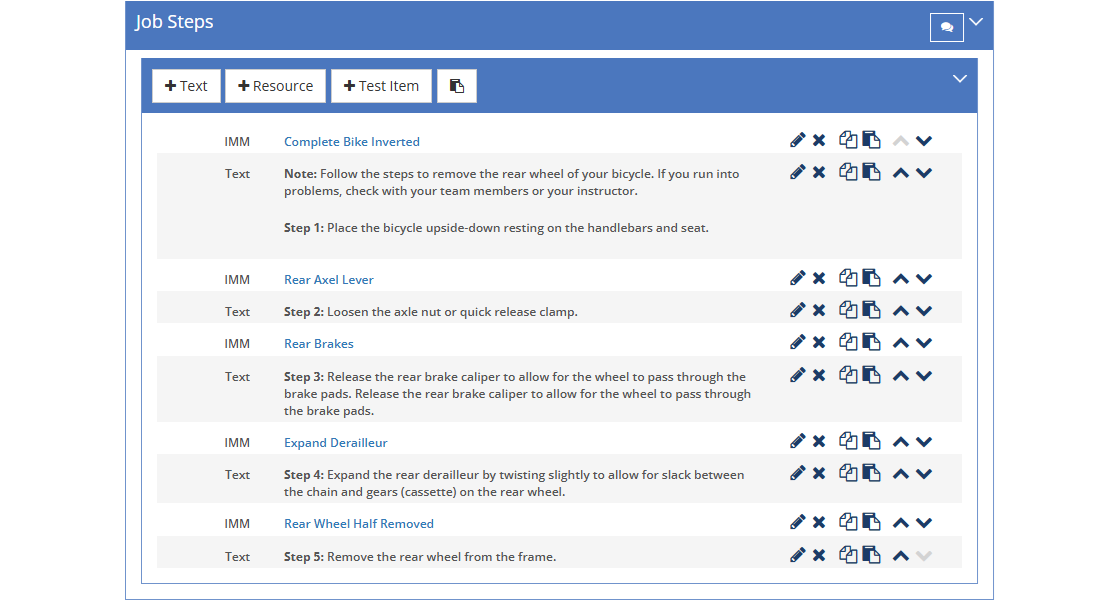This screenshot has height=601, width=1120.
Task: Move the Step 1 text row down
Action: coord(924,173)
